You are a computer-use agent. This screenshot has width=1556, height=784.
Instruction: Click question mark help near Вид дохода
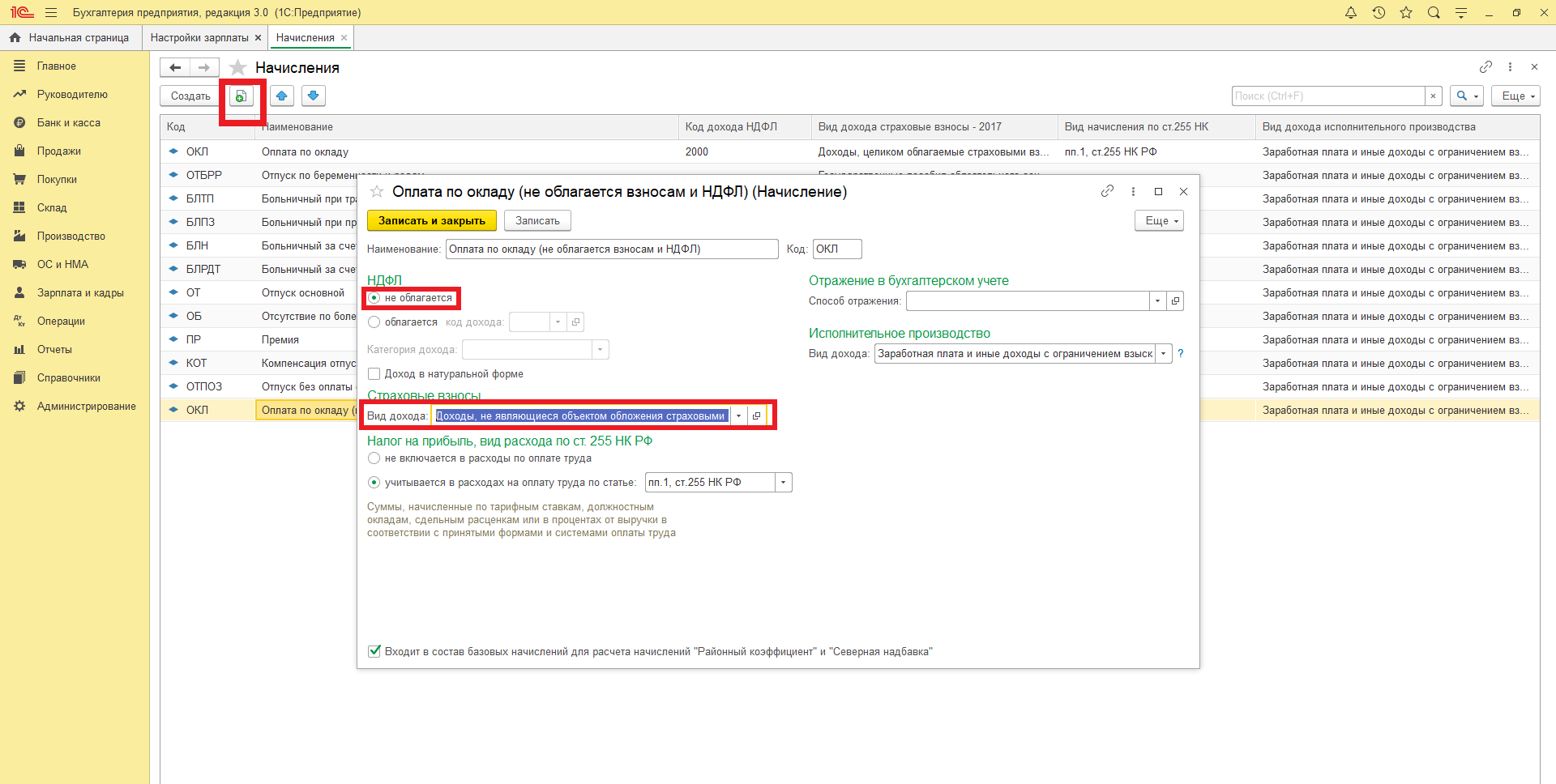pos(1181,354)
